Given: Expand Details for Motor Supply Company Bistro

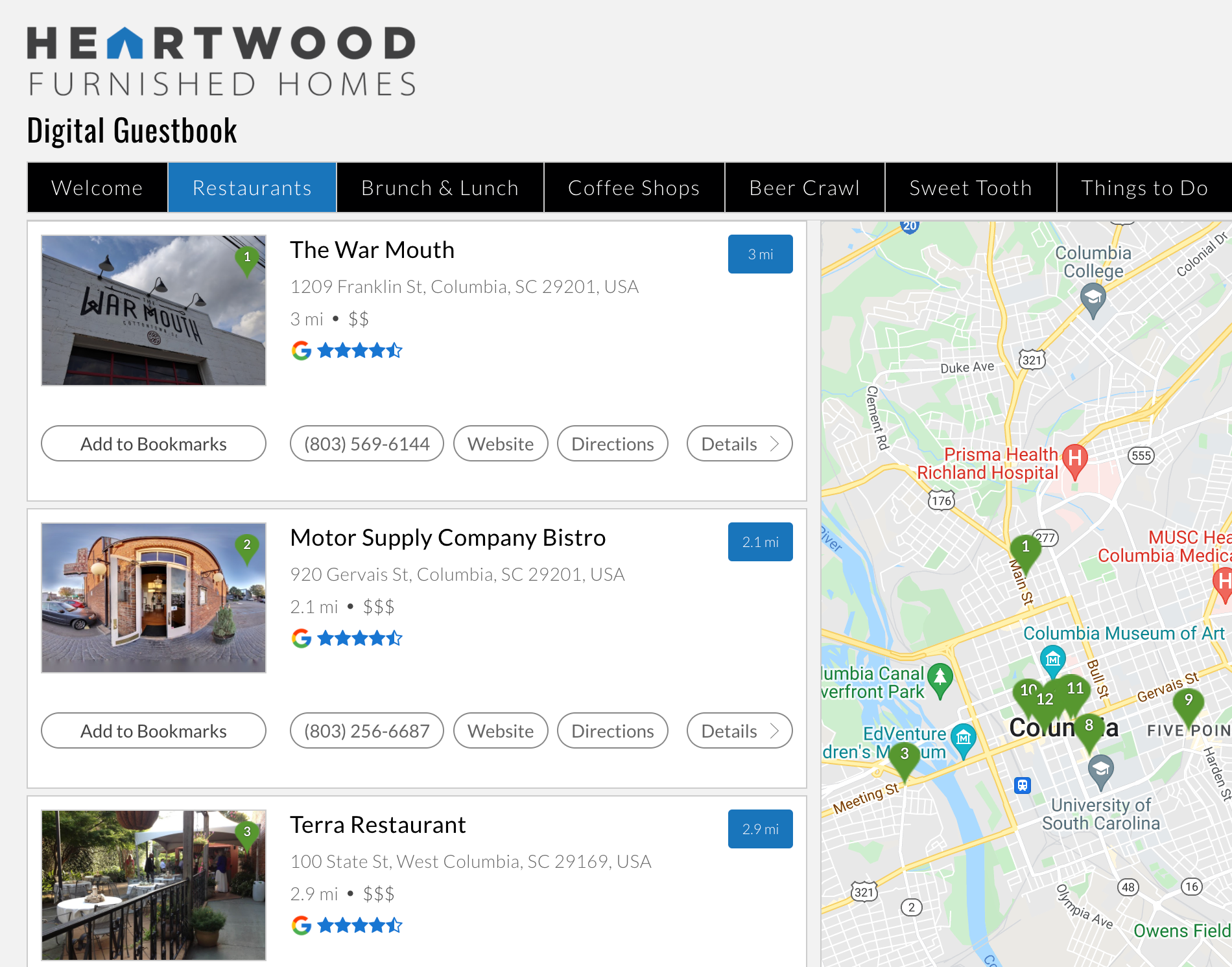Looking at the screenshot, I should coord(740,730).
